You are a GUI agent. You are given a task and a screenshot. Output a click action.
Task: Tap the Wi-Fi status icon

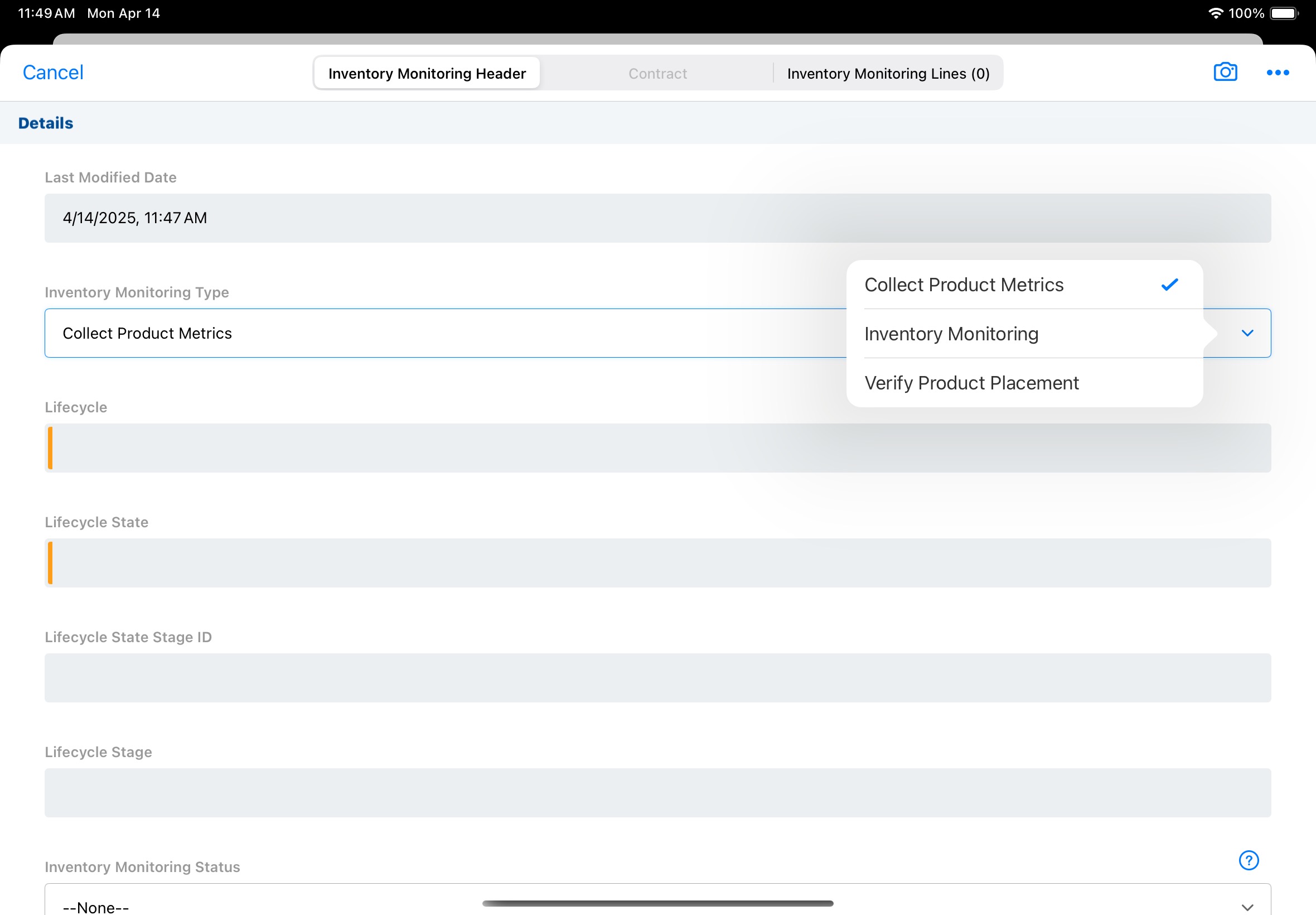pyautogui.click(x=1215, y=13)
